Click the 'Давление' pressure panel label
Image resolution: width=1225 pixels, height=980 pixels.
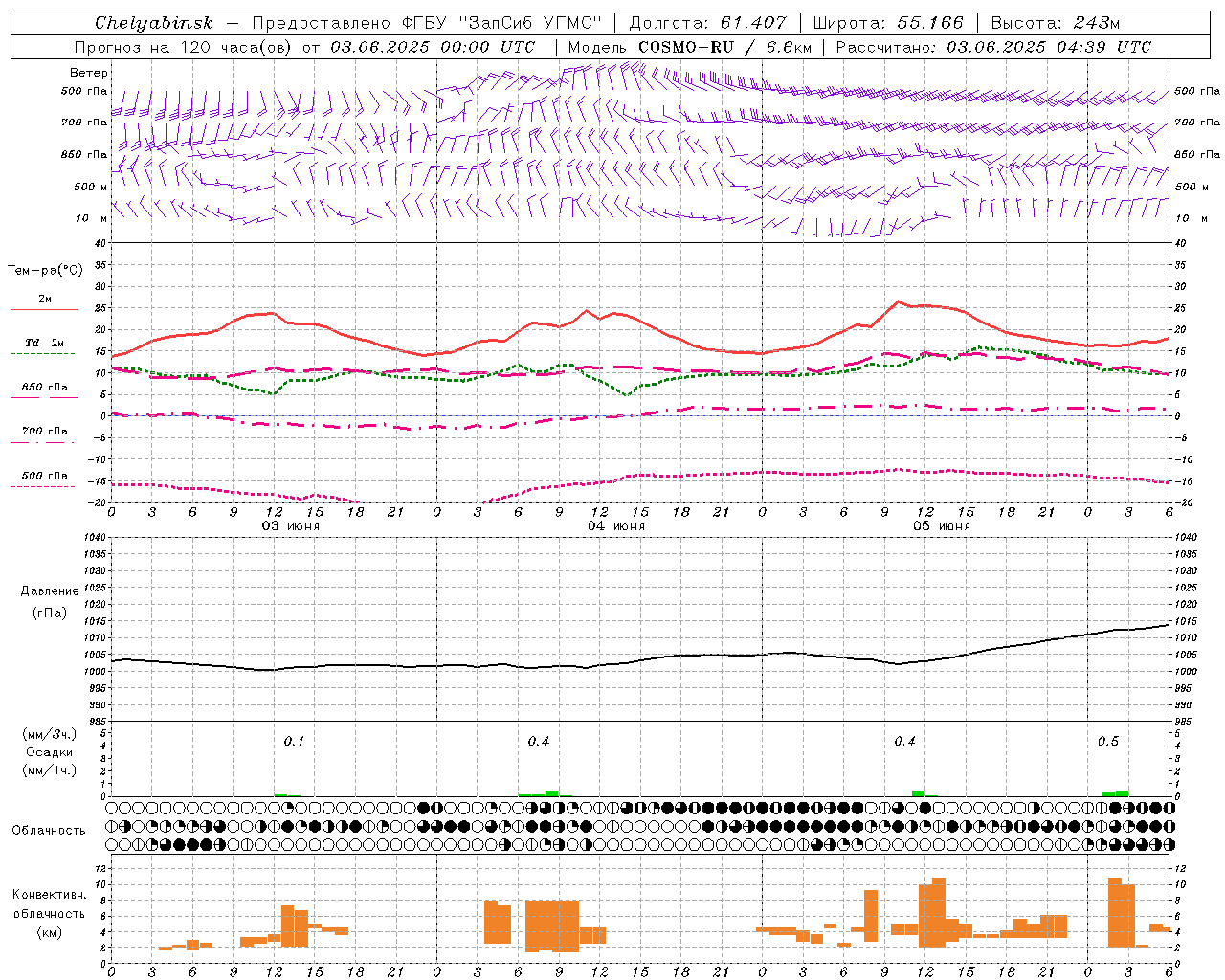coord(50,591)
